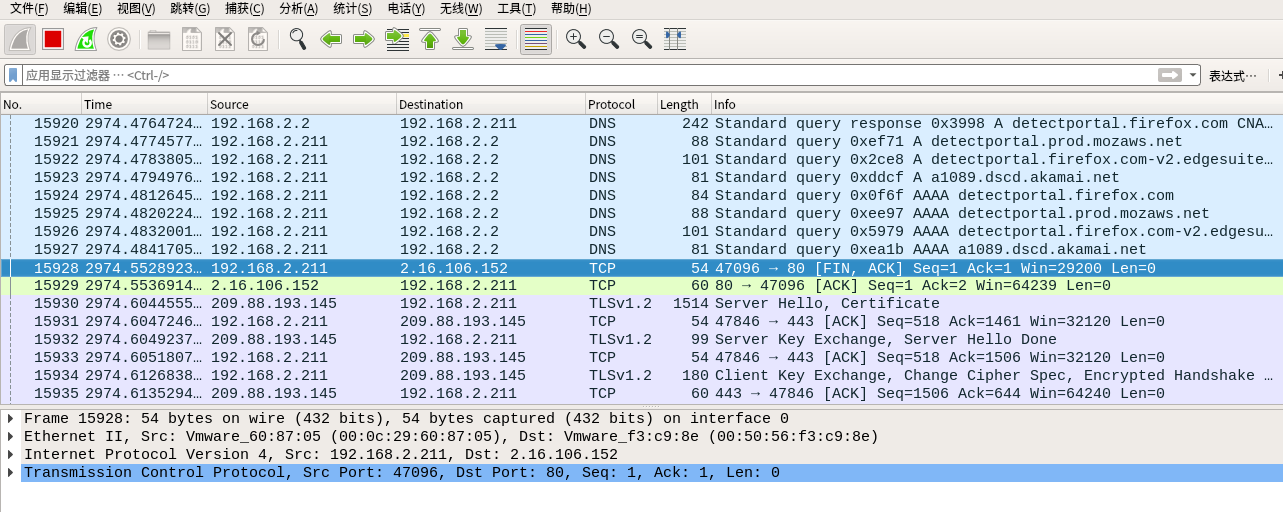Restart the current capture with the green fin
Screen dimensions: 1283x512
pos(86,39)
